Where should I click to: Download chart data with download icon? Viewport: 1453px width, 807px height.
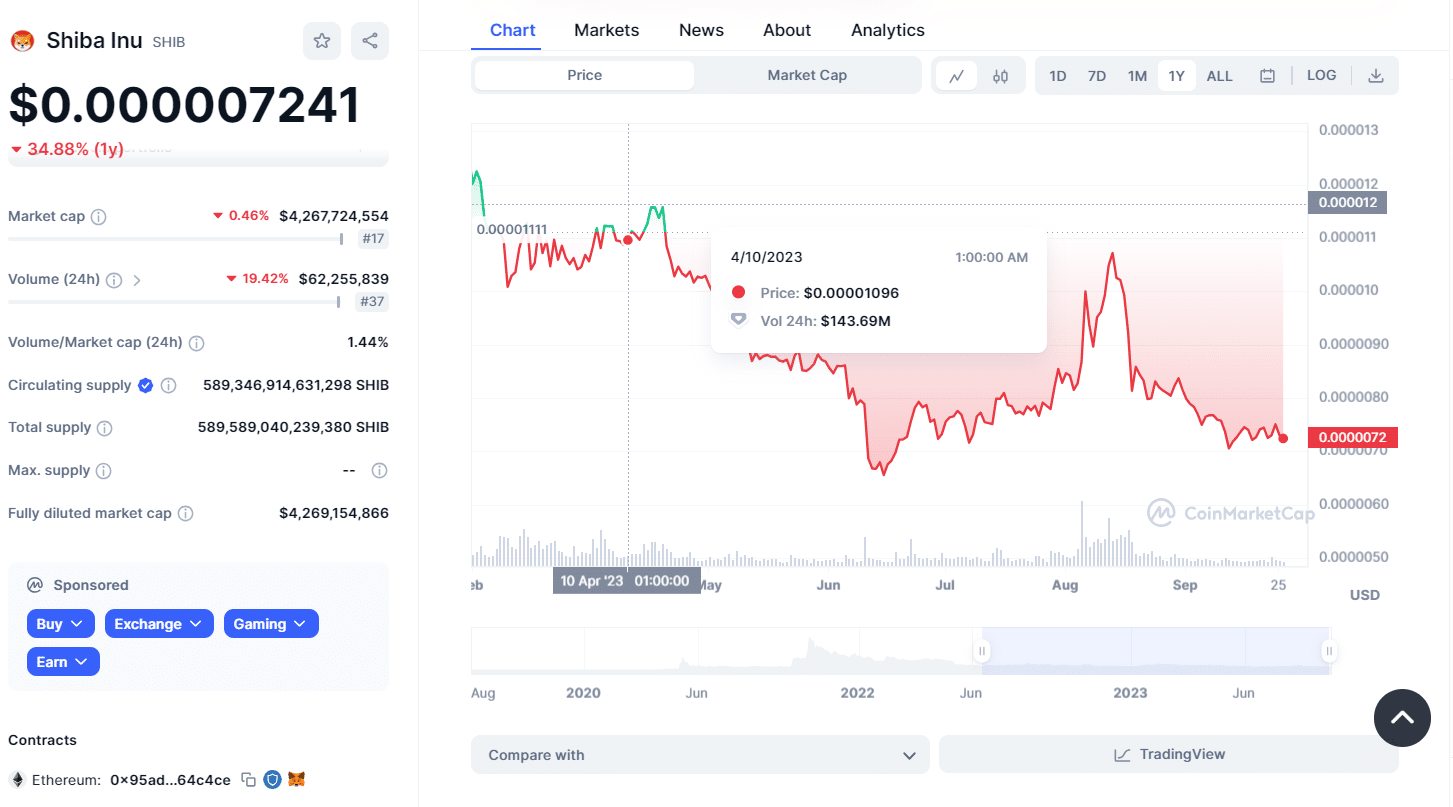[x=1376, y=76]
